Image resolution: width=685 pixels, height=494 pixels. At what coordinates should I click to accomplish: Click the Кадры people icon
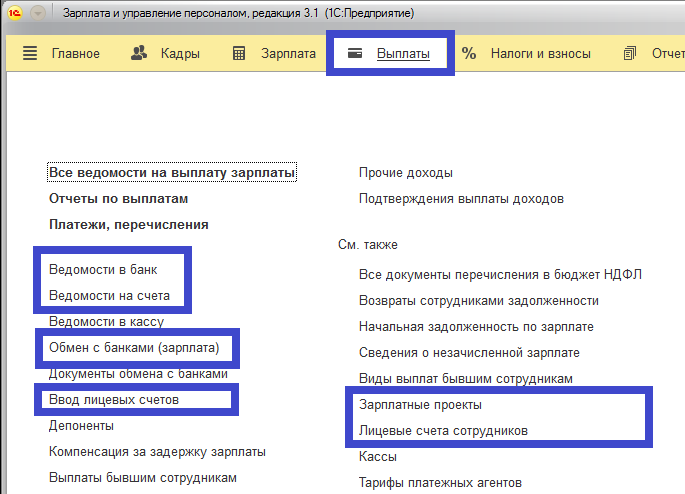pyautogui.click(x=139, y=53)
